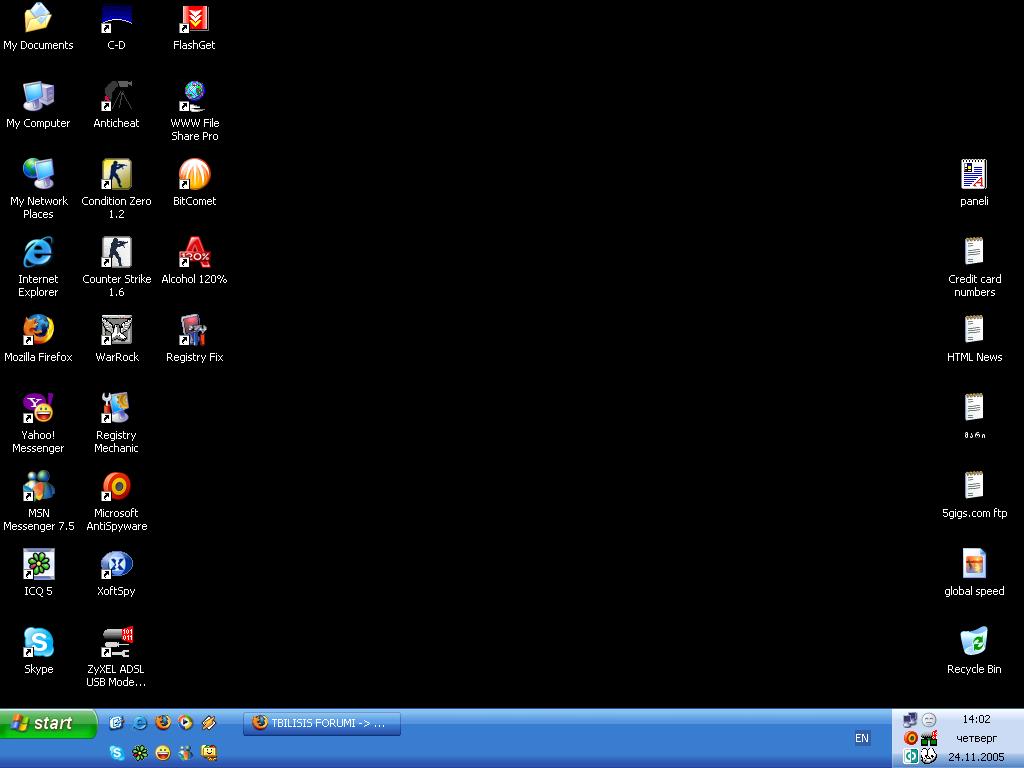Select the Registry Mechanic desktop shortcut
The height and width of the screenshot is (768, 1024).
[x=116, y=423]
